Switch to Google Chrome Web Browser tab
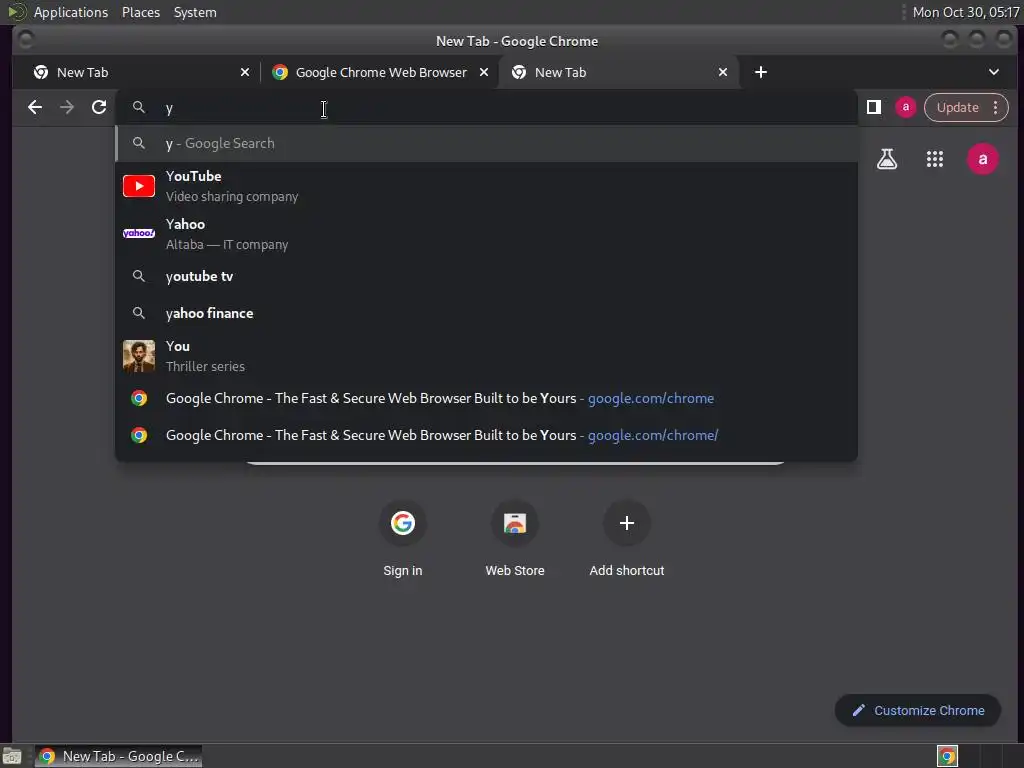This screenshot has width=1024, height=768. coord(381,72)
